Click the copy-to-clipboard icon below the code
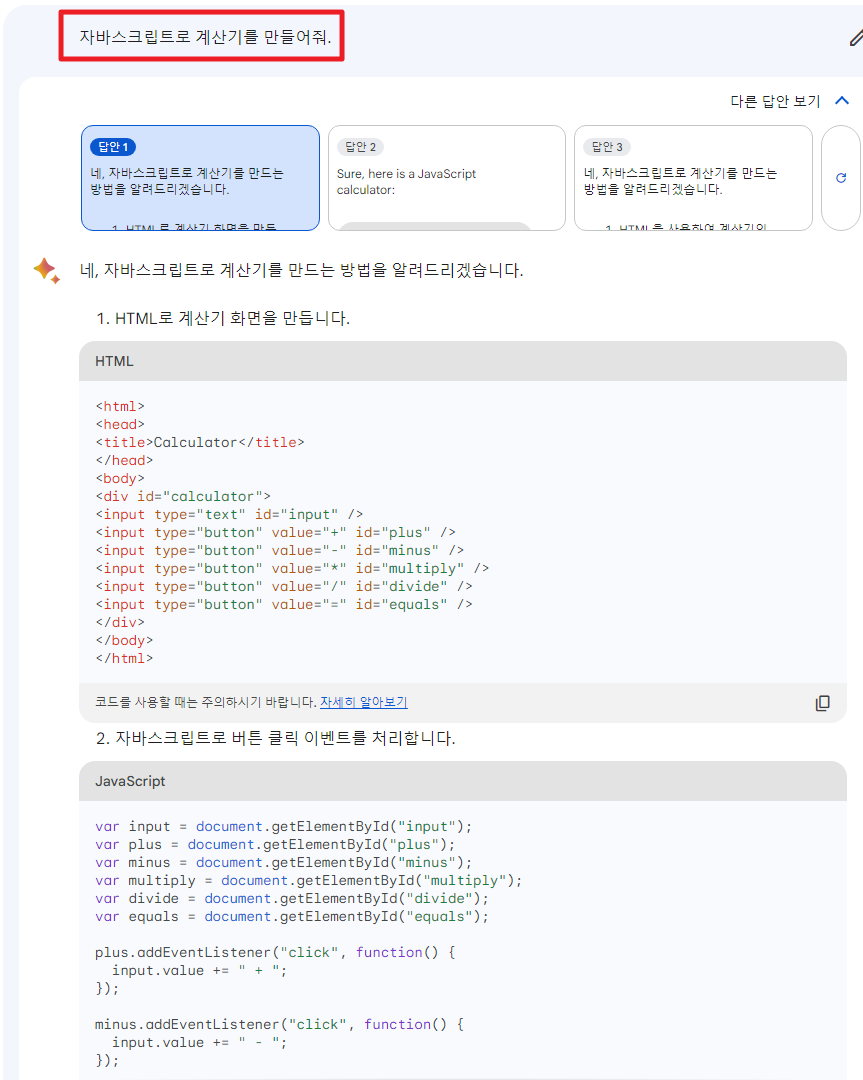This screenshot has width=863, height=1080. click(x=822, y=703)
